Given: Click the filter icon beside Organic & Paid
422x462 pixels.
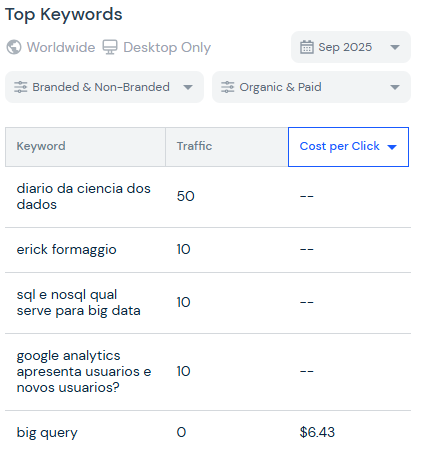Looking at the screenshot, I should pos(228,87).
